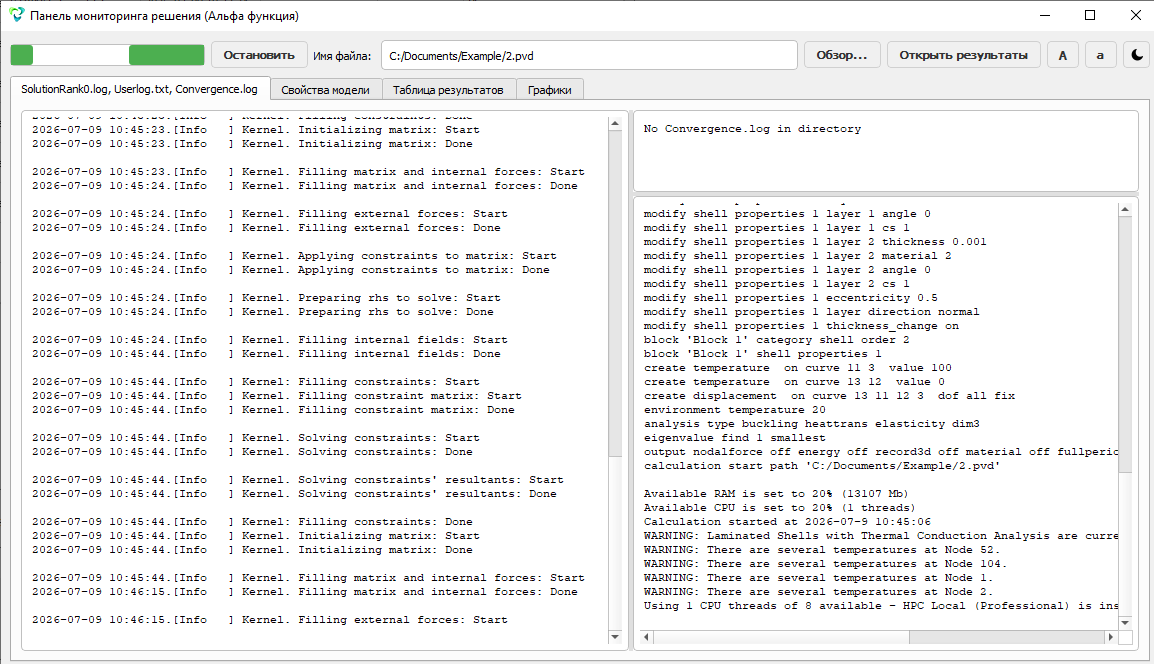1154x664 pixels.
Task: Click user log horizontal scroll left arrow
Action: pyautogui.click(x=646, y=637)
